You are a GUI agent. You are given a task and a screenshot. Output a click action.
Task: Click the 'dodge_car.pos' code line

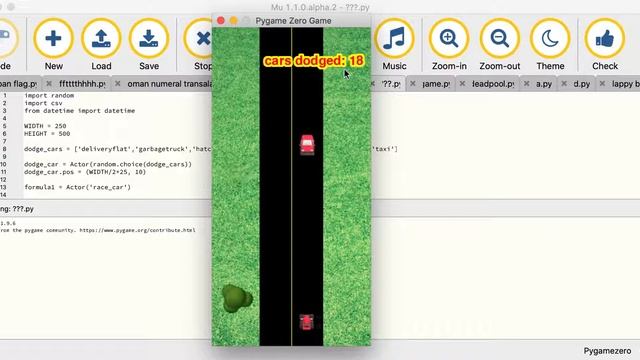click(85, 172)
